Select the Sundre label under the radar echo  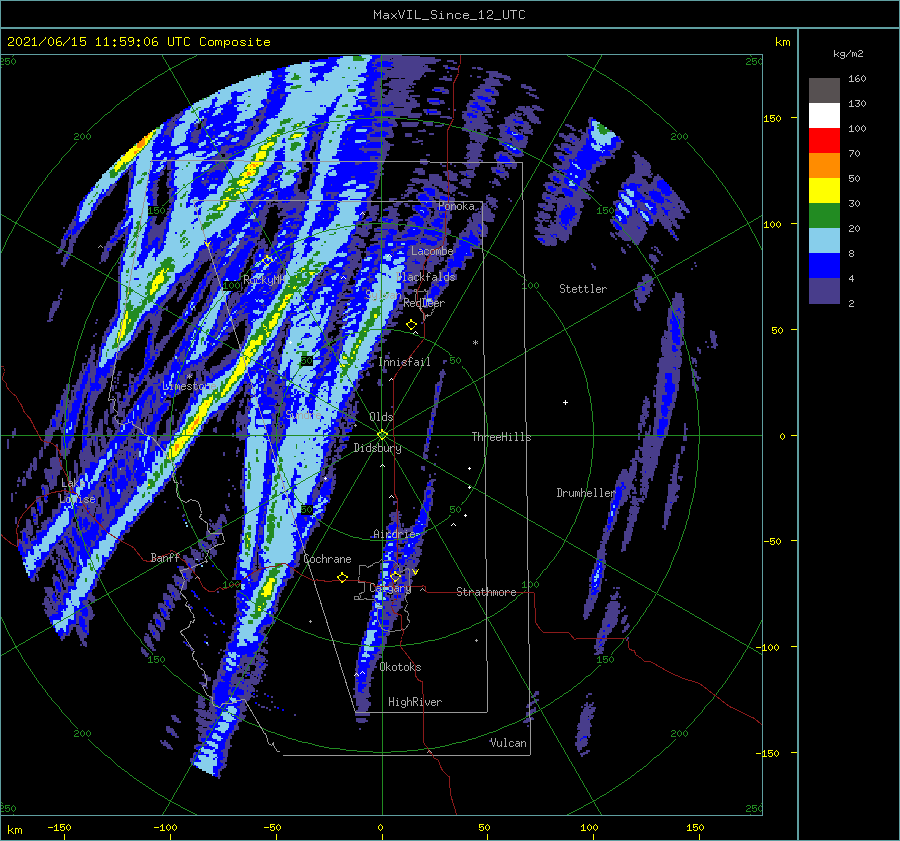tap(303, 414)
